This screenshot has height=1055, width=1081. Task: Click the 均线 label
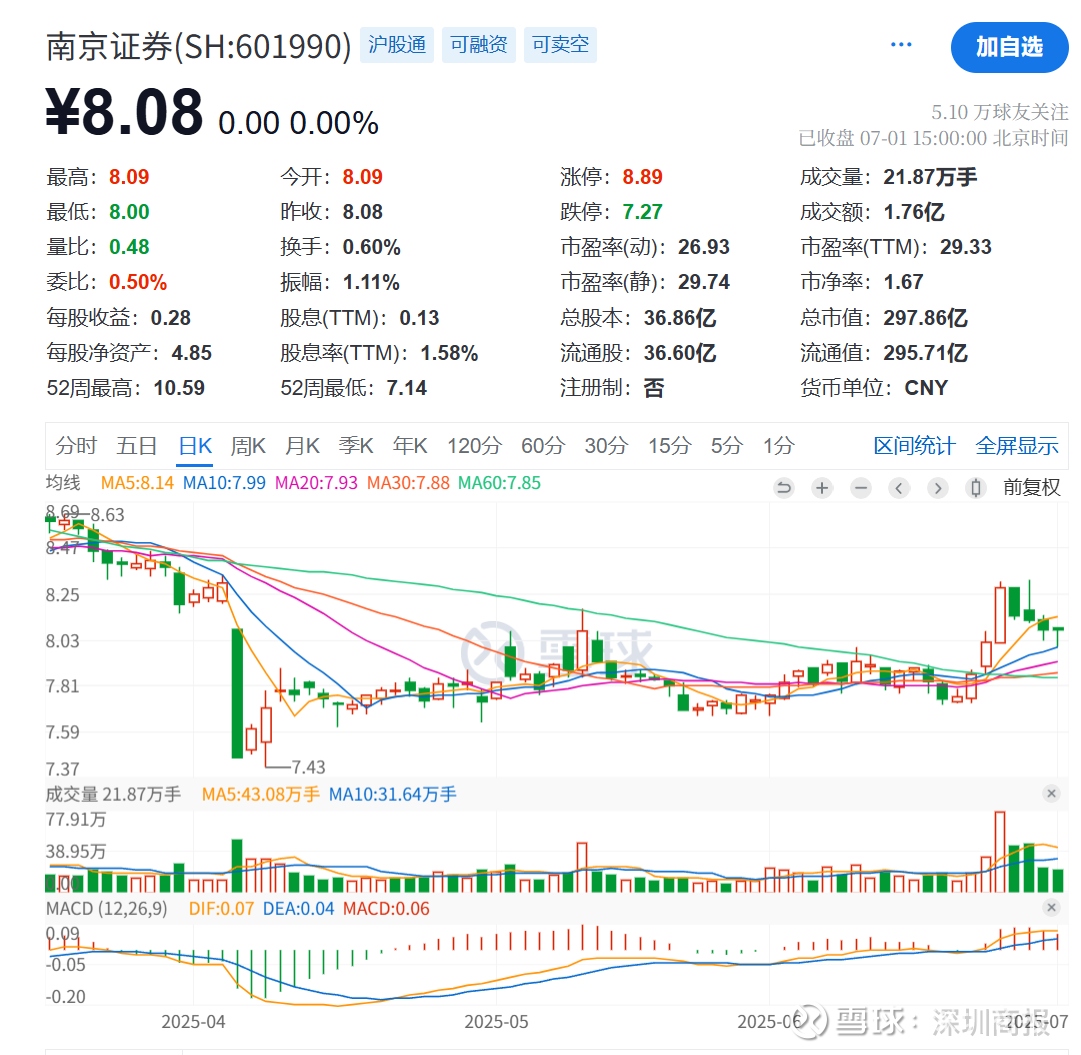(63, 483)
